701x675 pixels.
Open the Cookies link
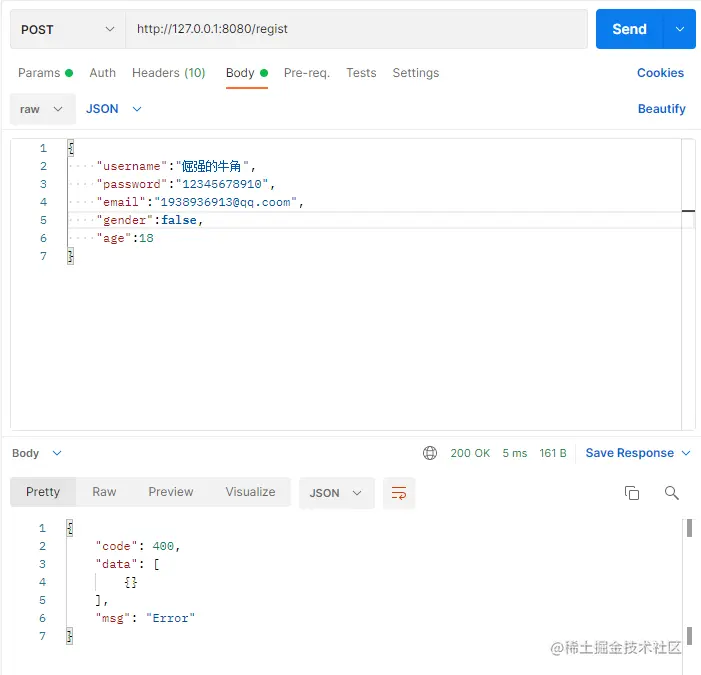(x=660, y=73)
